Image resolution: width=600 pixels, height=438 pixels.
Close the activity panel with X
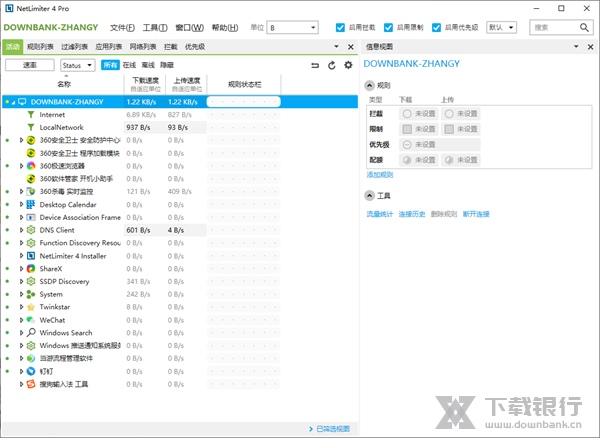(351, 47)
